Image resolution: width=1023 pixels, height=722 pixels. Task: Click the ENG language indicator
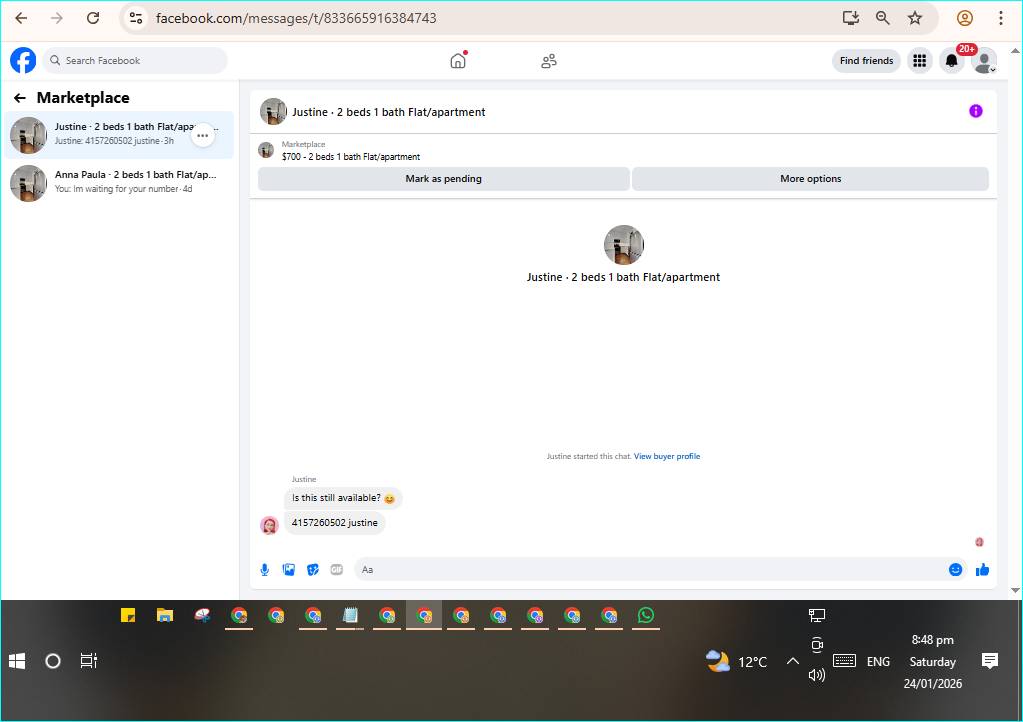pos(878,661)
